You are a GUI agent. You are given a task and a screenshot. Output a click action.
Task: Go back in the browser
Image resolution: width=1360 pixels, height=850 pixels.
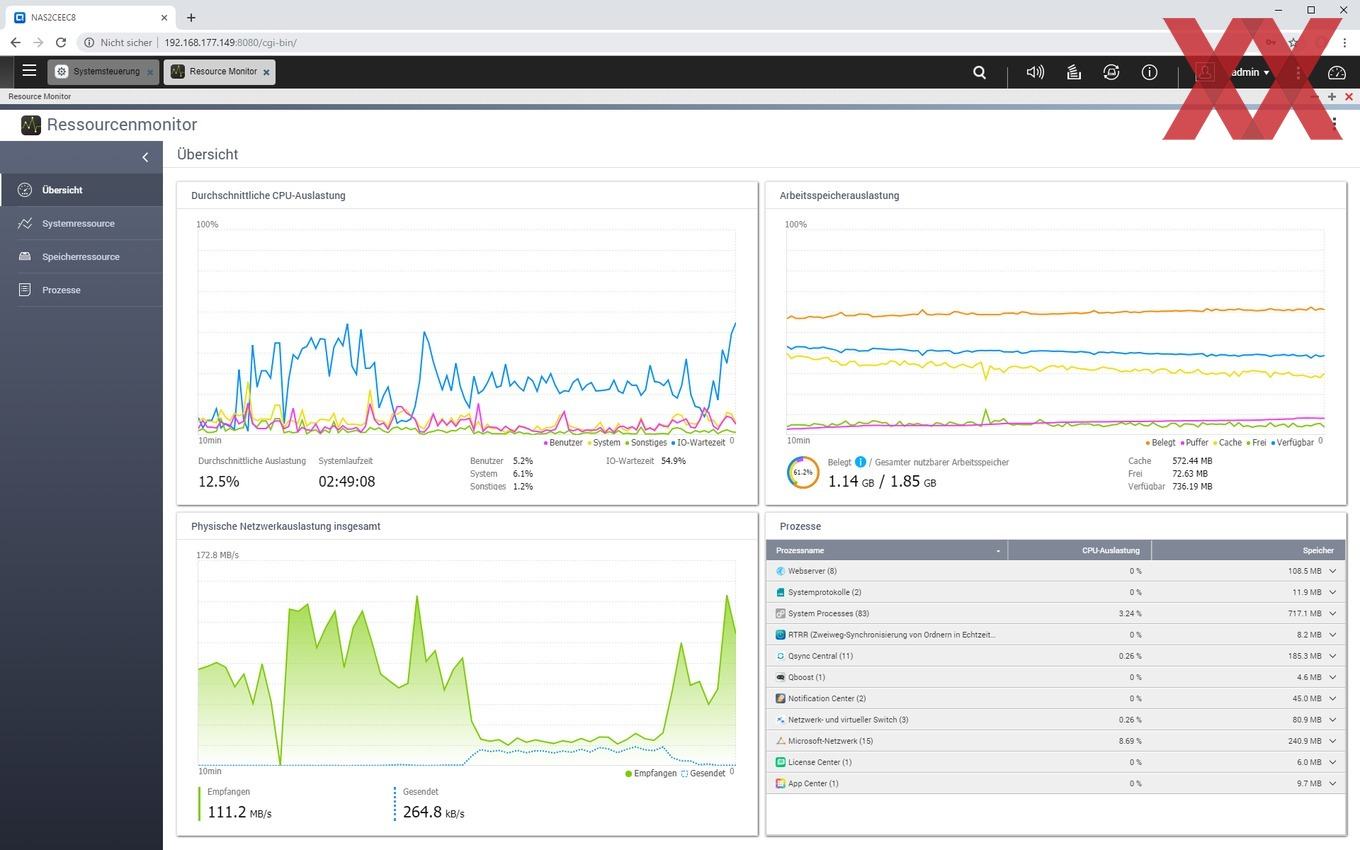click(15, 43)
